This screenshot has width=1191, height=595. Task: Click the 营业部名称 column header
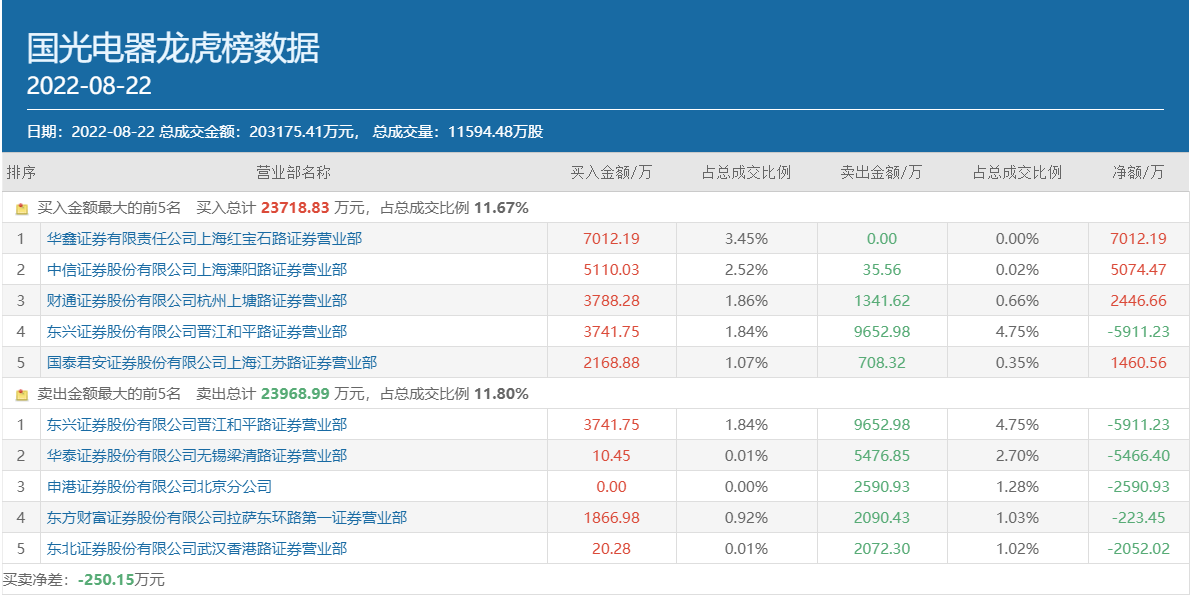coord(293,173)
